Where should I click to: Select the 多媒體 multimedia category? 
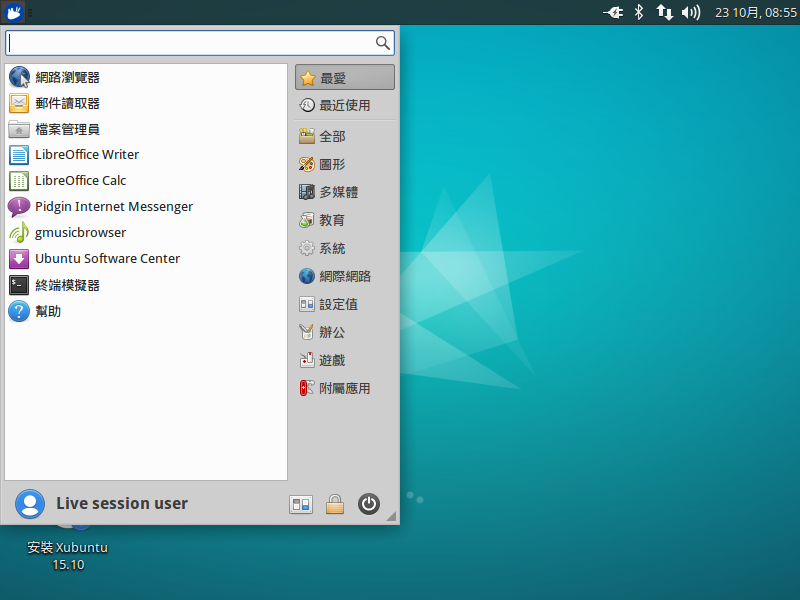click(x=345, y=192)
